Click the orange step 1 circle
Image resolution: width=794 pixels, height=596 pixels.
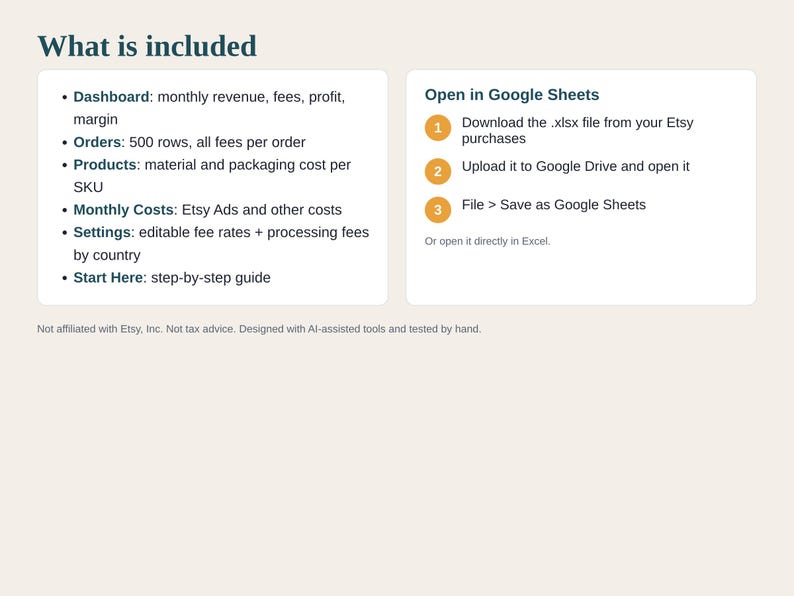click(x=438, y=128)
